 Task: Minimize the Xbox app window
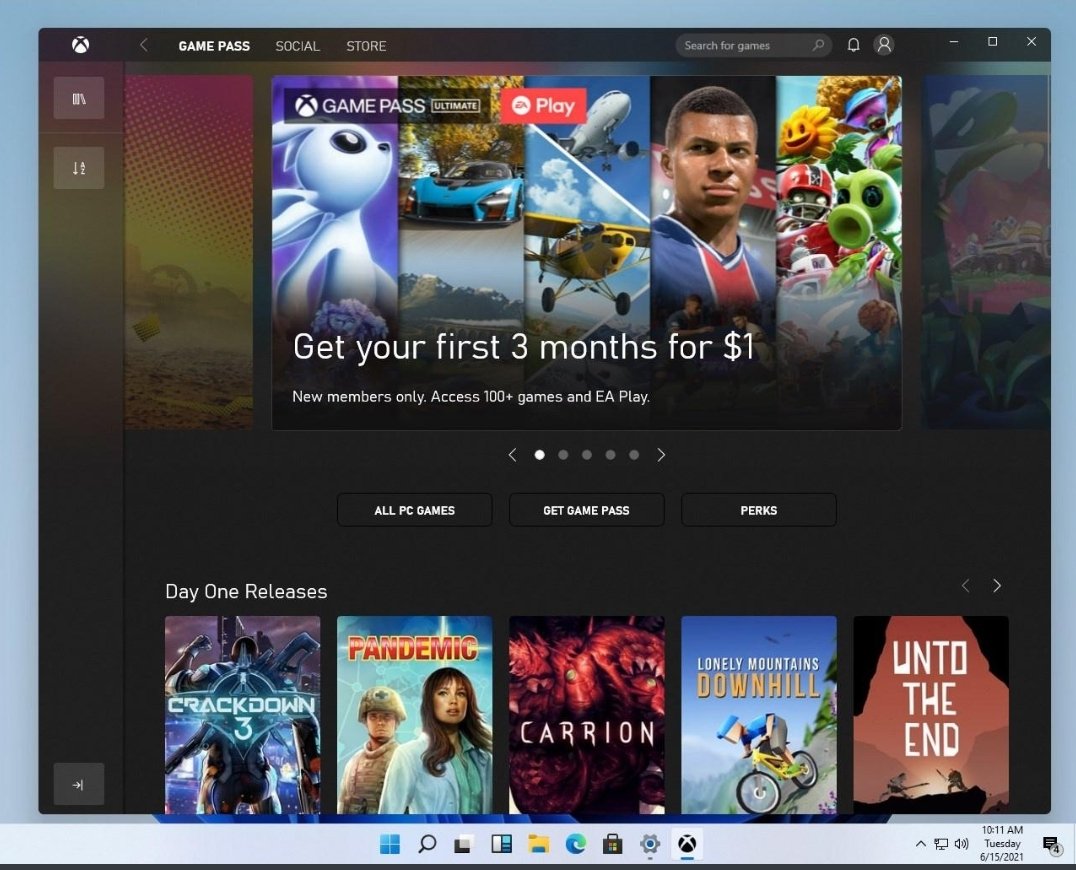point(953,42)
